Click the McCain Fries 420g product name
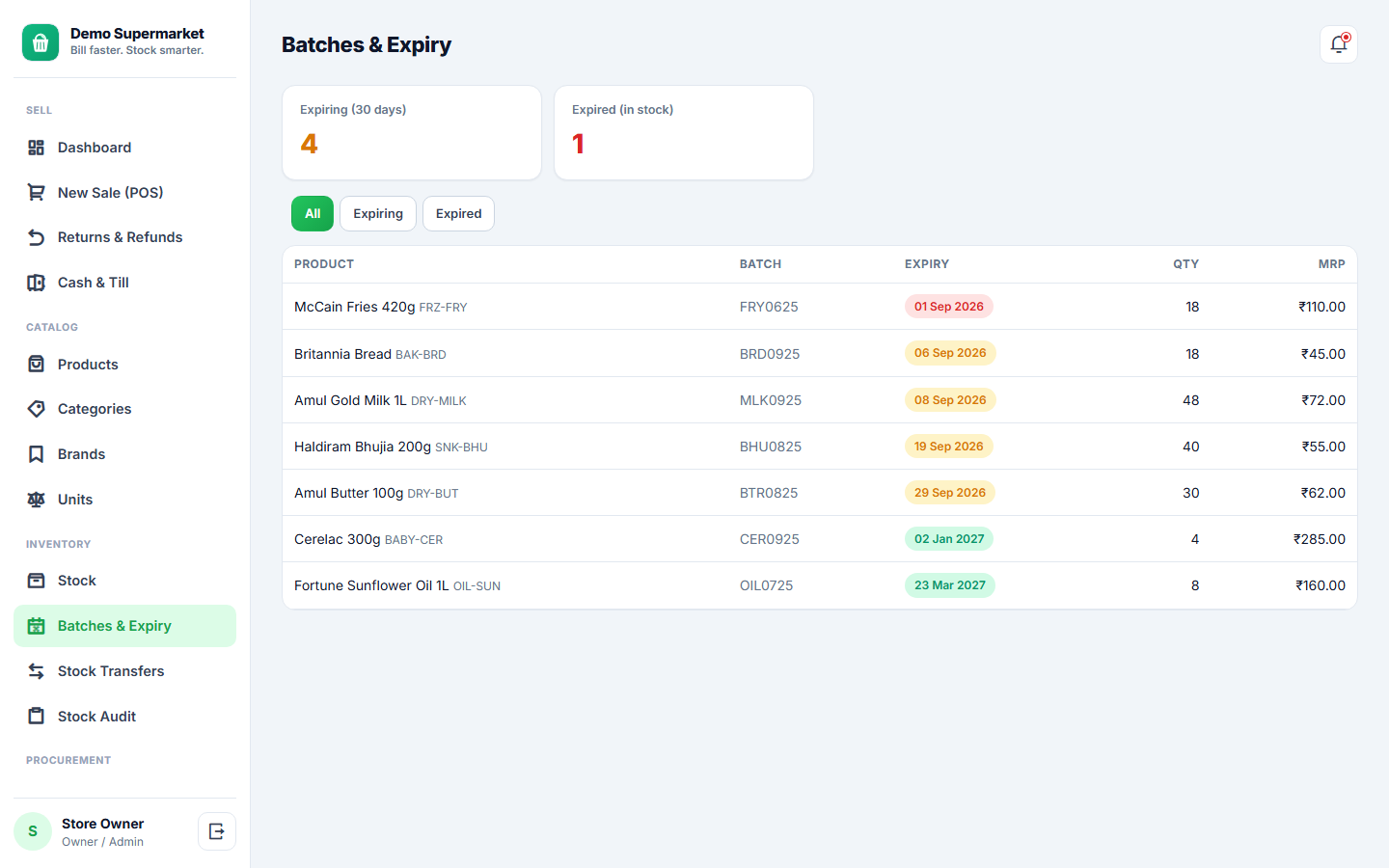 354,307
